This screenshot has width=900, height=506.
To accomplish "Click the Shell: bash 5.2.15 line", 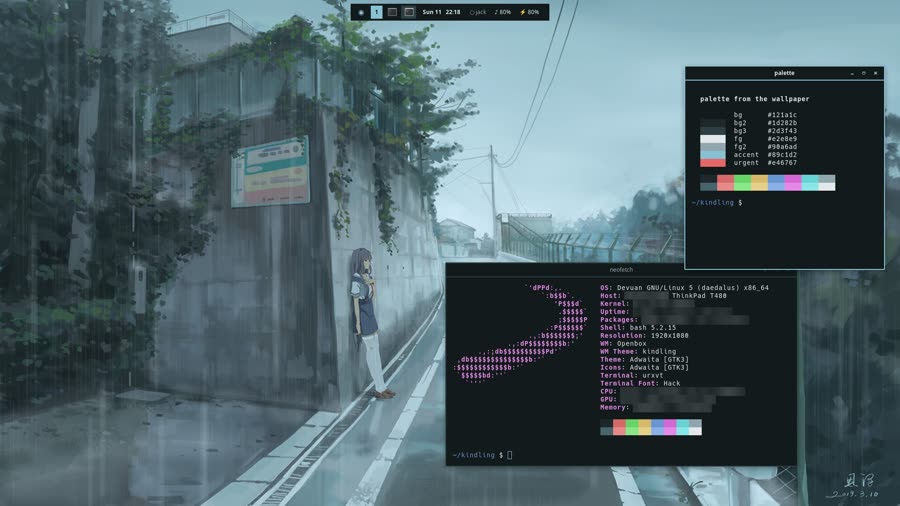I will tap(638, 328).
